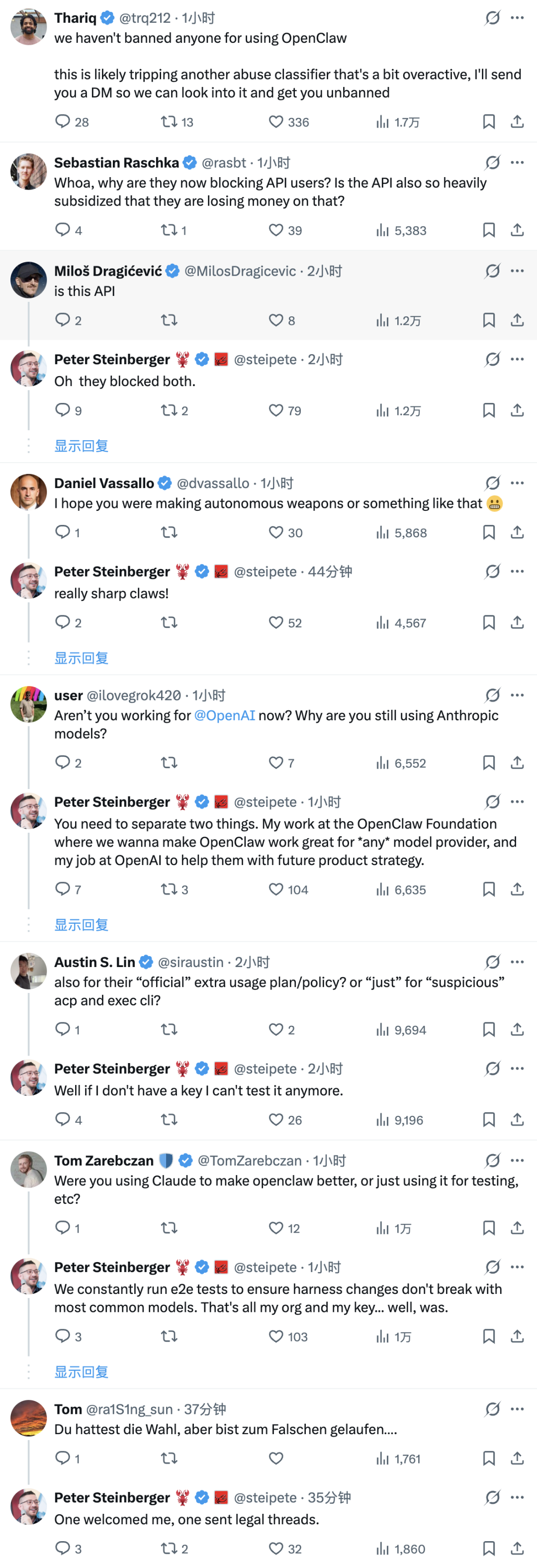Image resolution: width=537 pixels, height=1568 pixels.
Task: Open Daniel Vassallo's profile name link
Action: point(104,484)
